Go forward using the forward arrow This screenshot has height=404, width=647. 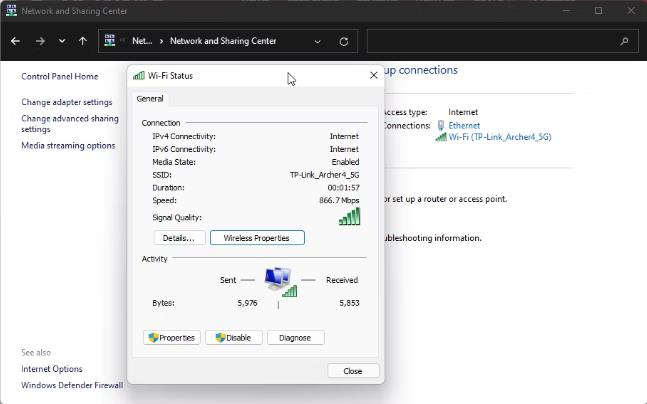tap(40, 41)
